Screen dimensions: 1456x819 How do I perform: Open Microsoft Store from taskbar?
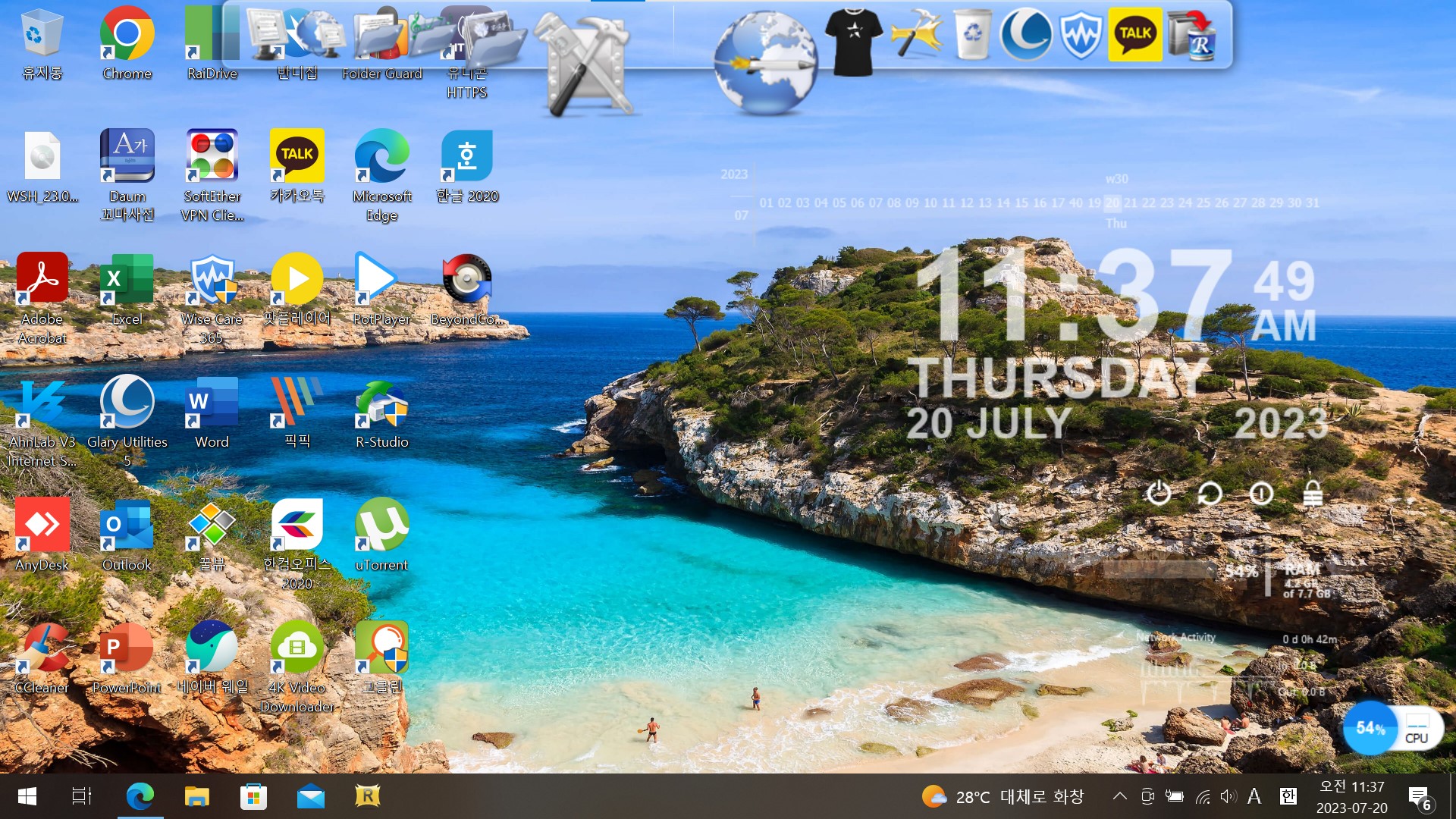(x=253, y=796)
